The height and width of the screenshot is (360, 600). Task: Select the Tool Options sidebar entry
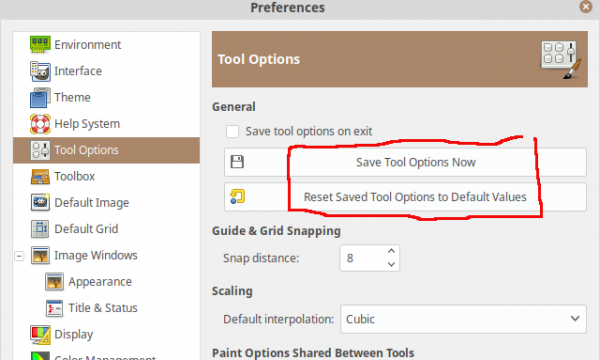pyautogui.click(x=106, y=150)
